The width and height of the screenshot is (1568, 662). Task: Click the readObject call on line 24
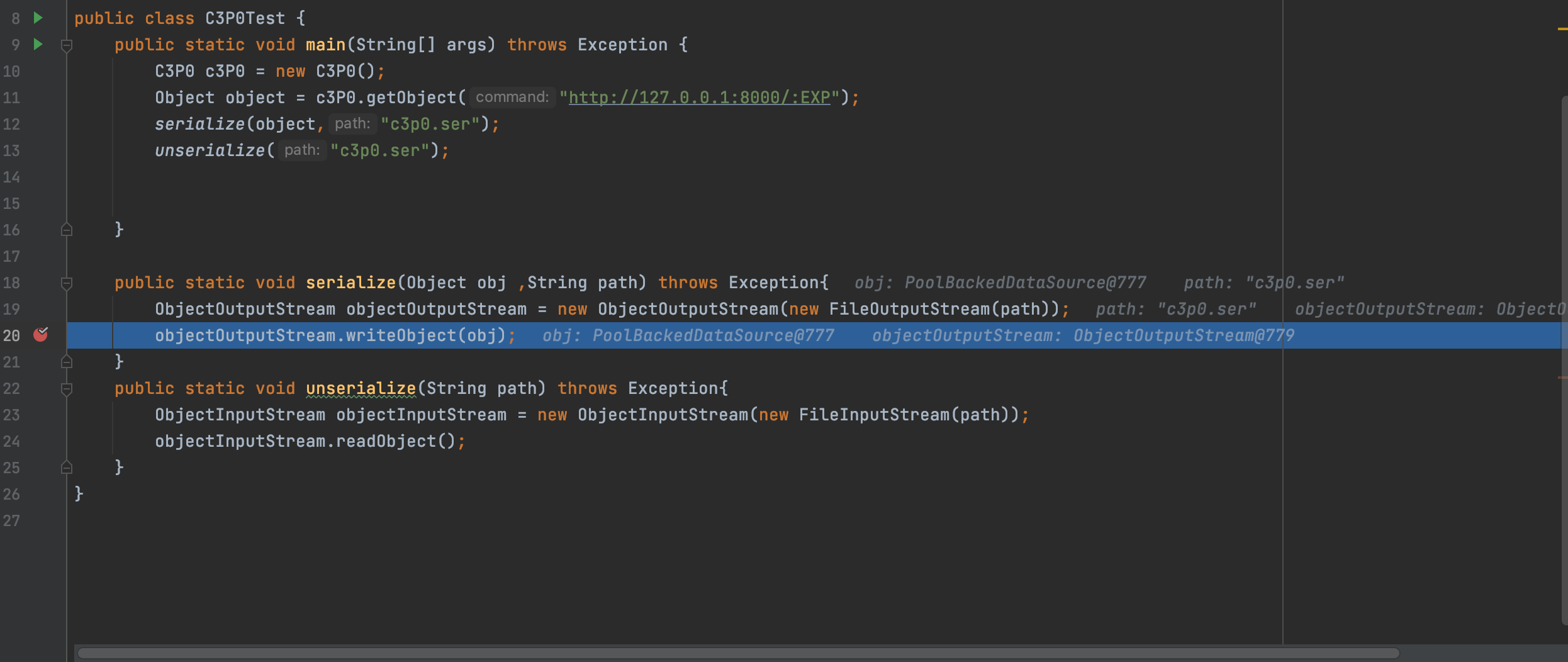[386, 441]
